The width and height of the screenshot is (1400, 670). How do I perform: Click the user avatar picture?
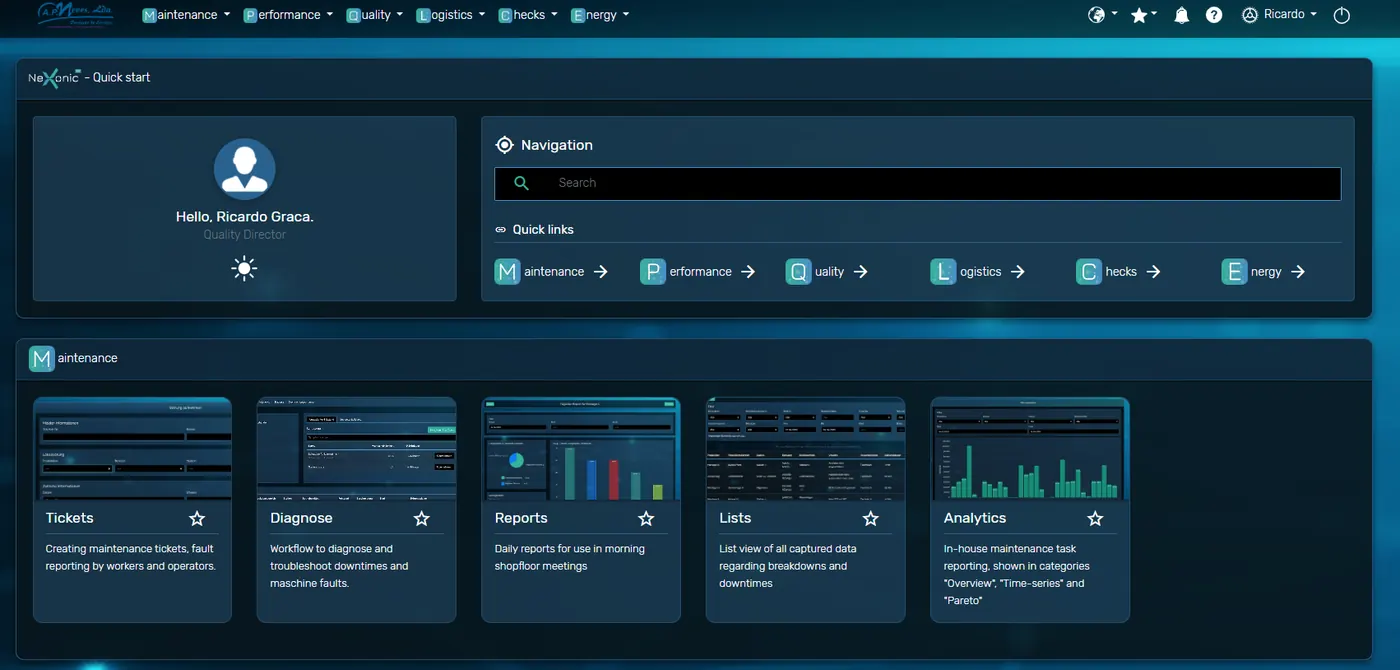[245, 169]
